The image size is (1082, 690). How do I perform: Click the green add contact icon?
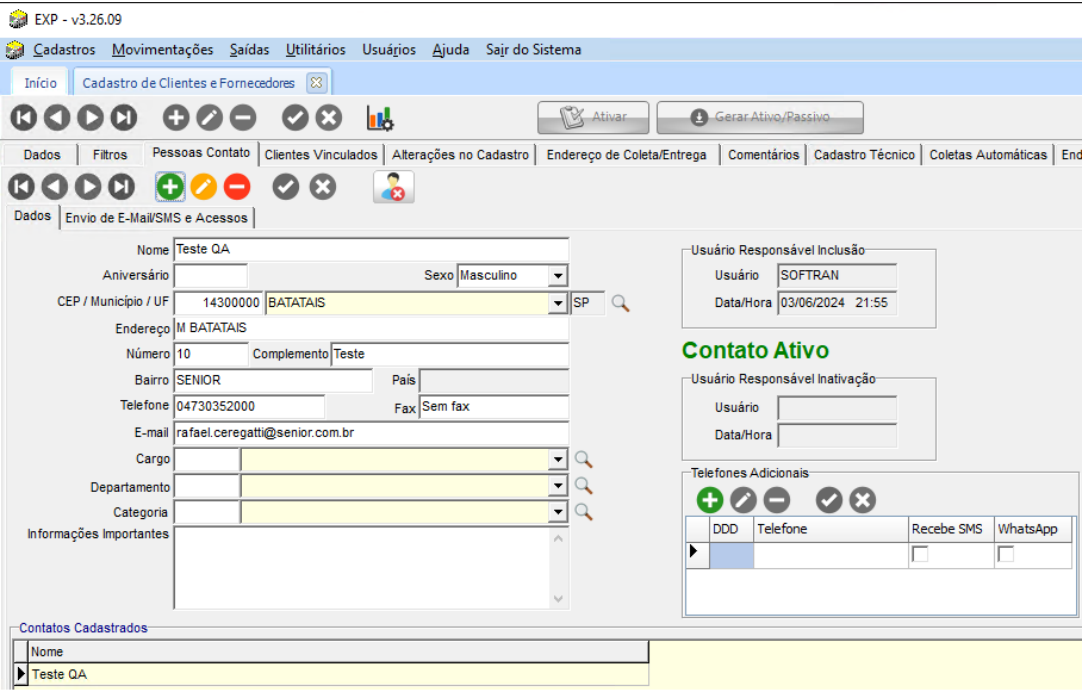tap(170, 187)
